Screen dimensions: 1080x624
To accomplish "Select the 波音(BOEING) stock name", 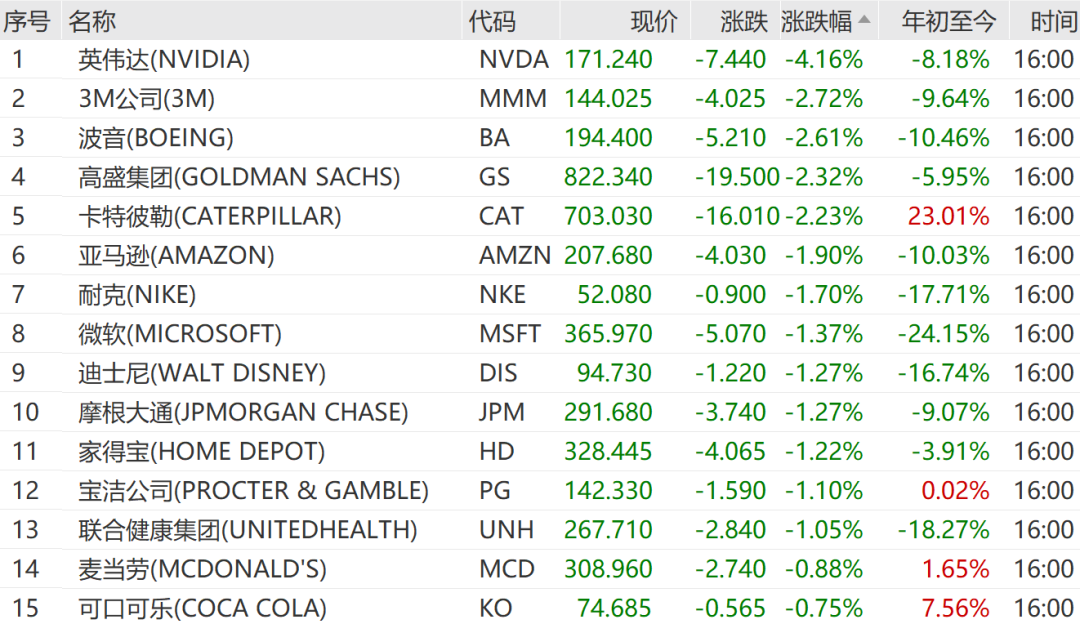I will pyautogui.click(x=156, y=138).
